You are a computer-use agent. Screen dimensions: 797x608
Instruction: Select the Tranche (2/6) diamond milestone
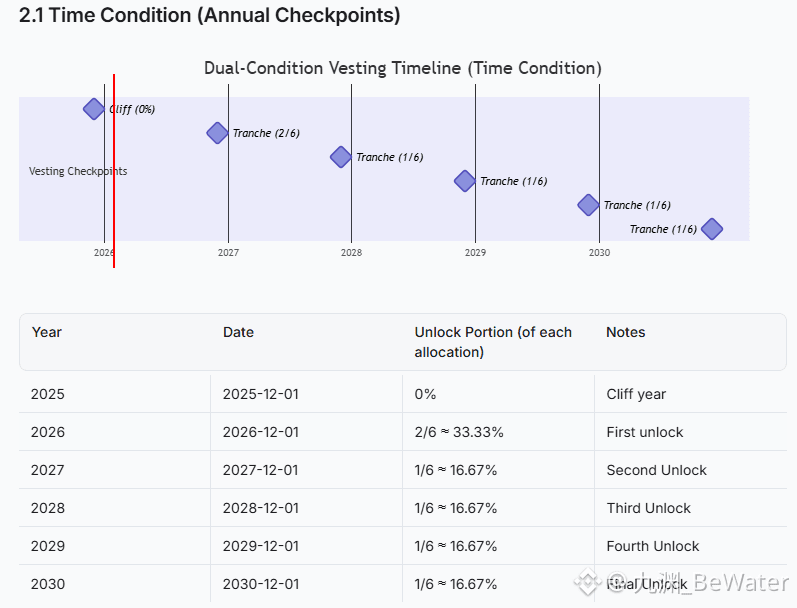217,133
